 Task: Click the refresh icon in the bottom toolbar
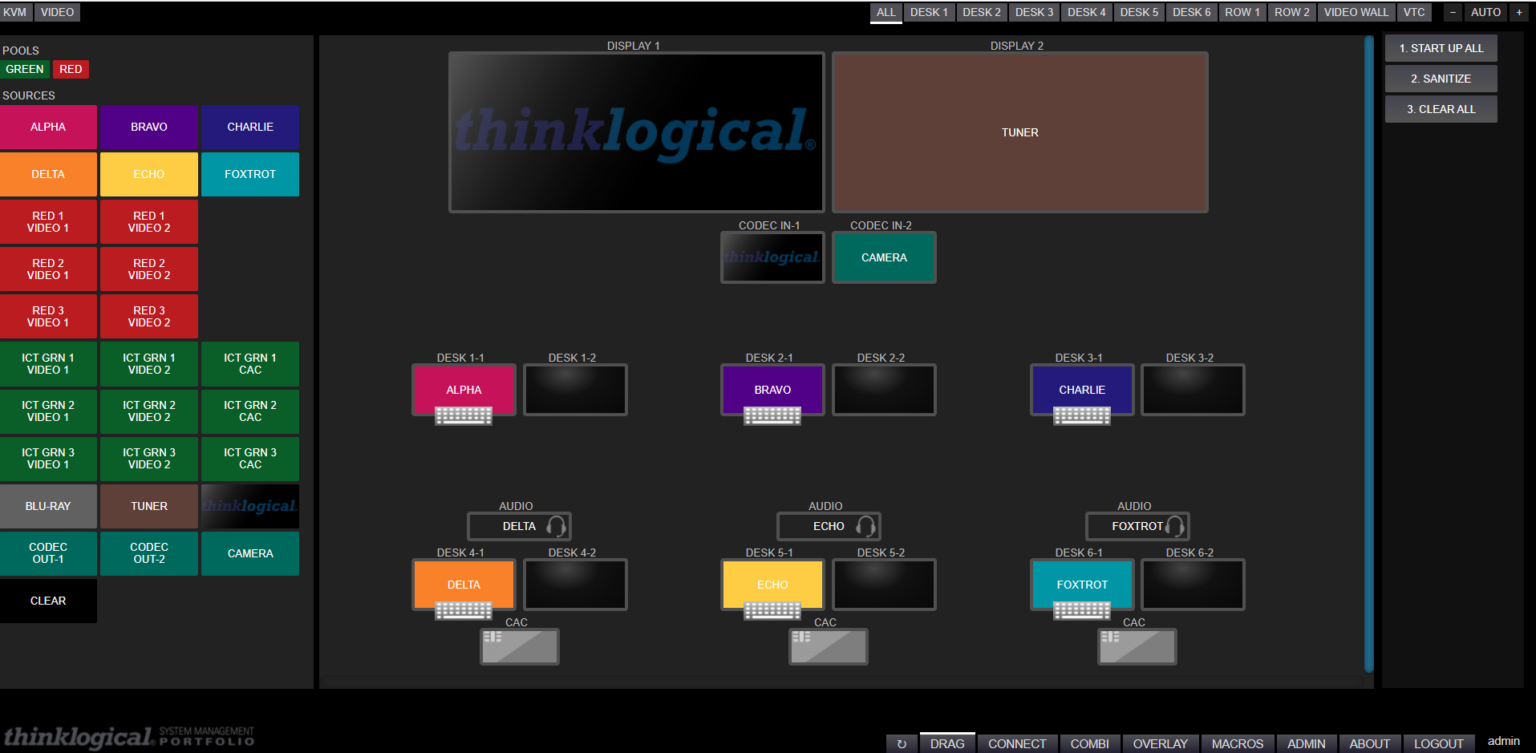(x=901, y=743)
